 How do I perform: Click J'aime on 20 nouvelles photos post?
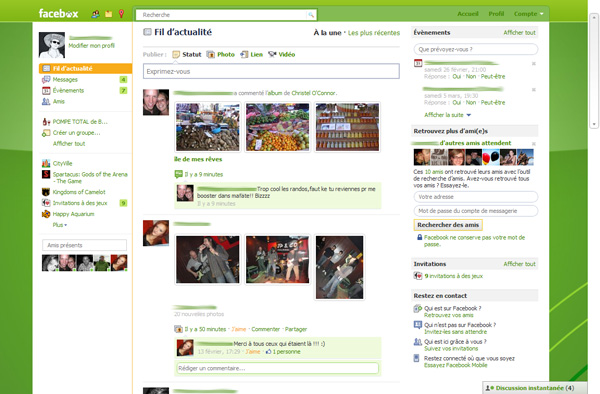[x=239, y=329]
